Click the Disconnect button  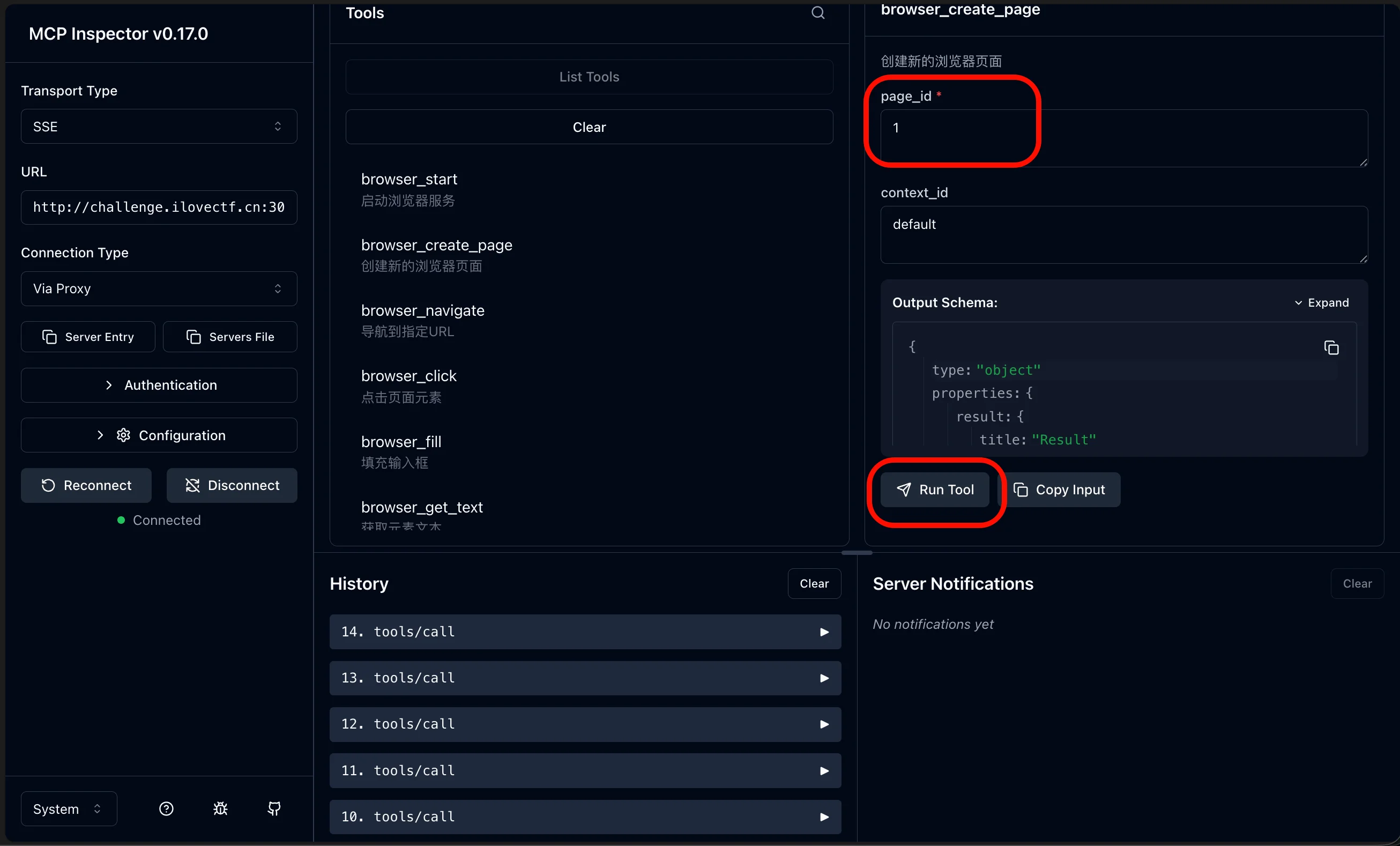[232, 485]
